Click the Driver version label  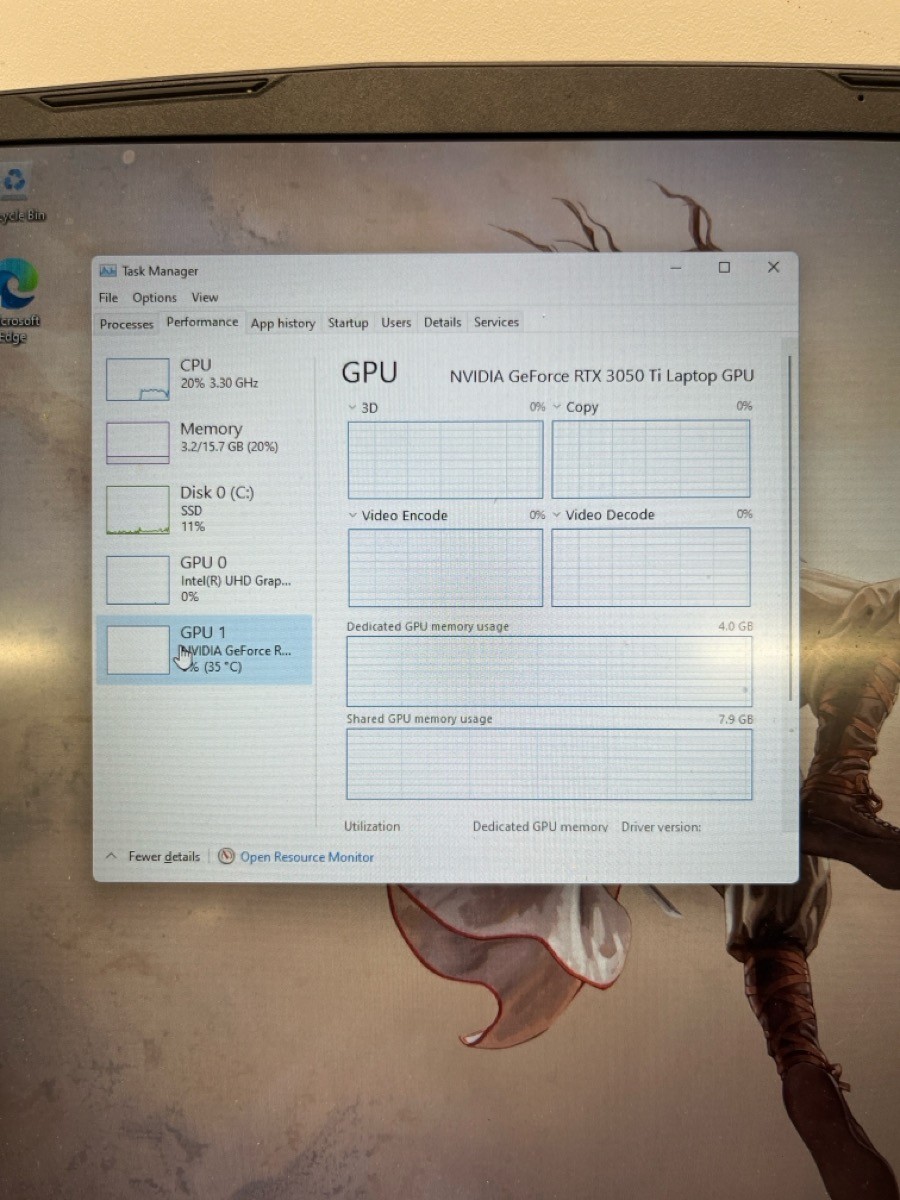[661, 827]
